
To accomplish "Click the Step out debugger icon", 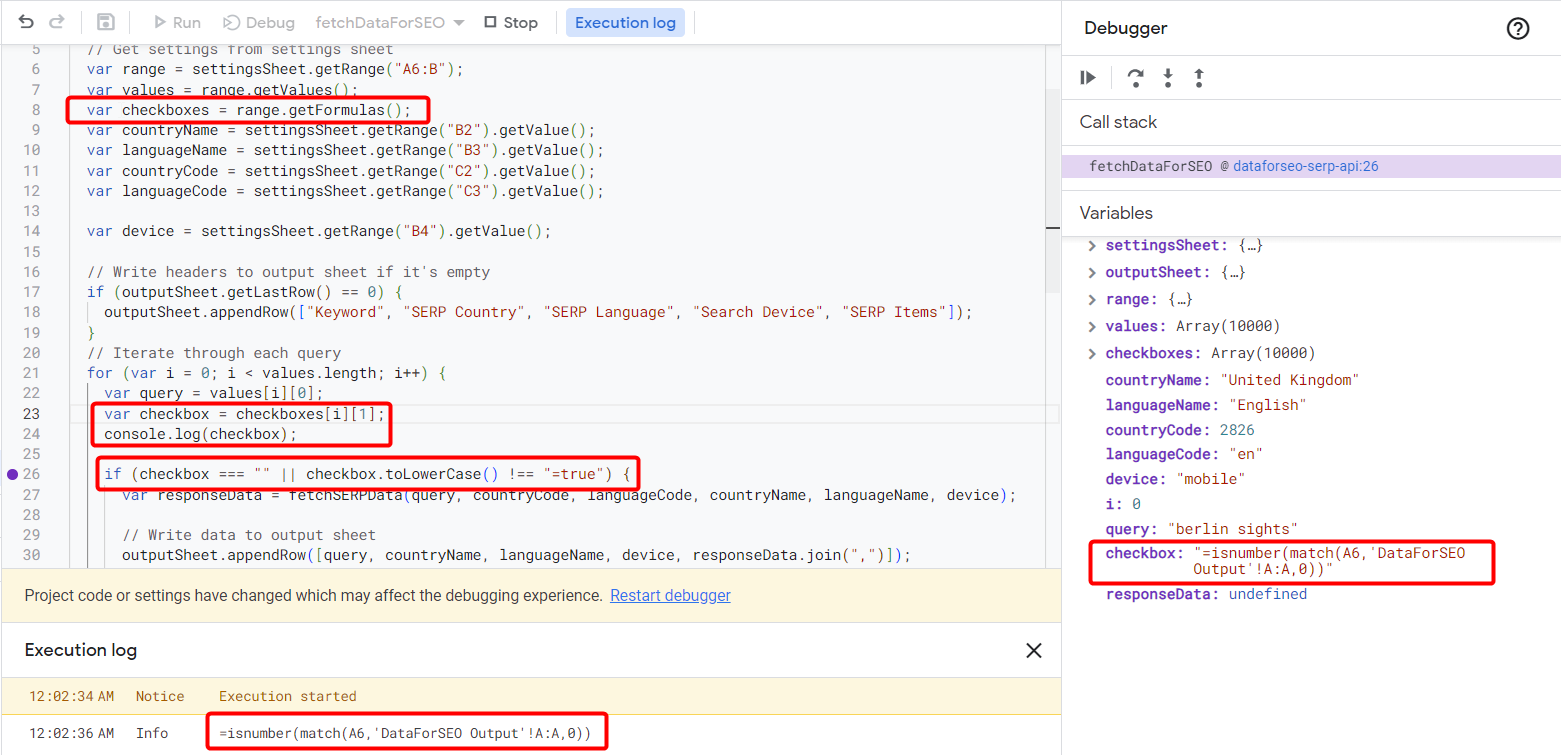I will pos(1199,78).
